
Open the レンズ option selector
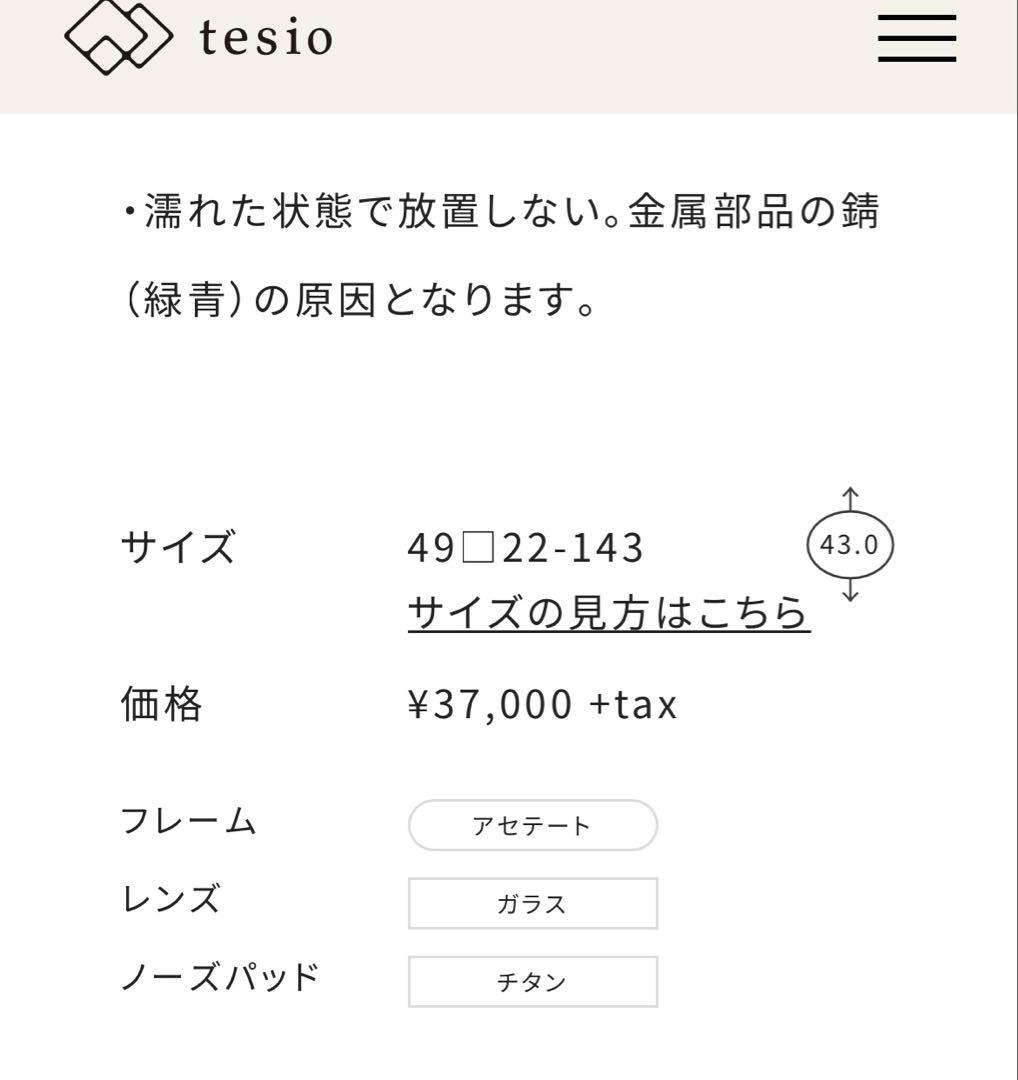point(531,902)
